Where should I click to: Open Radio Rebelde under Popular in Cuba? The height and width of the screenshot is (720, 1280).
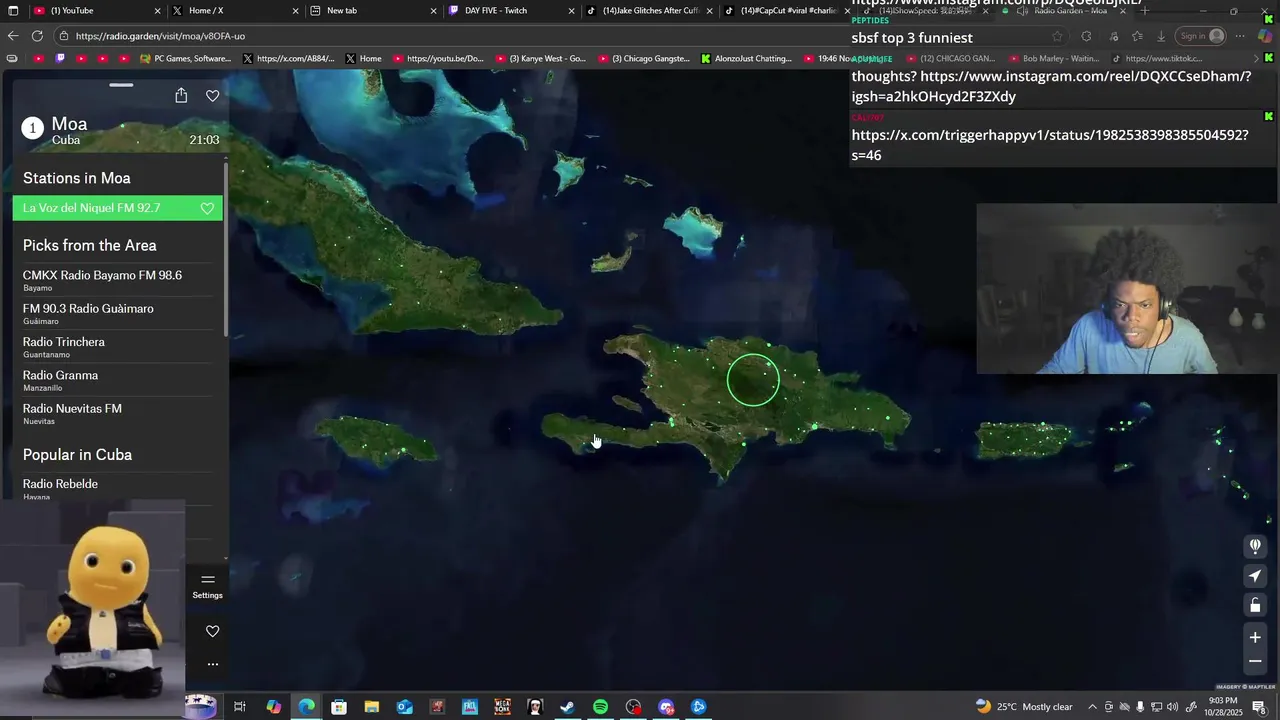coord(118,488)
